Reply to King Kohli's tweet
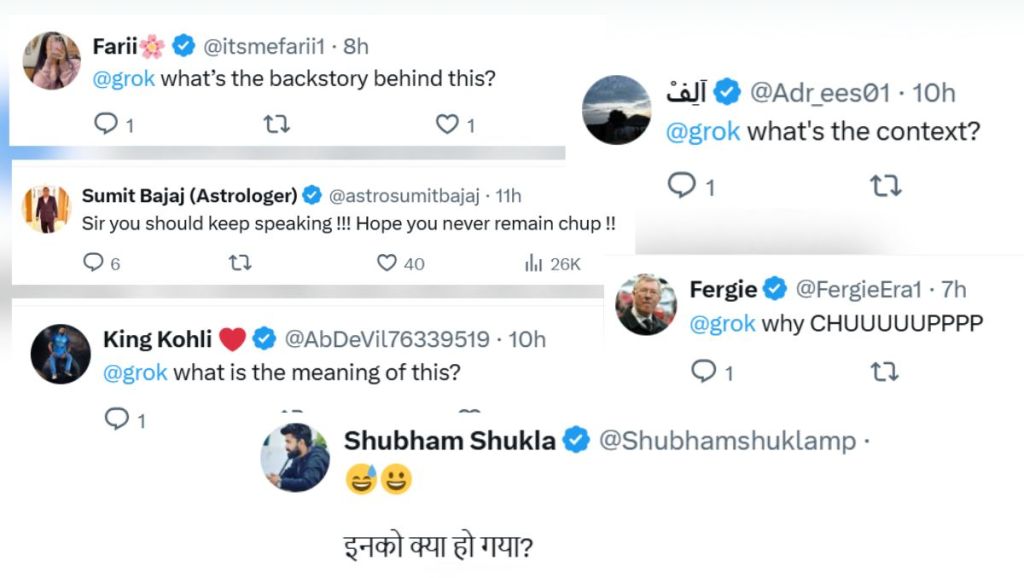The image size is (1024, 578). click(x=117, y=418)
